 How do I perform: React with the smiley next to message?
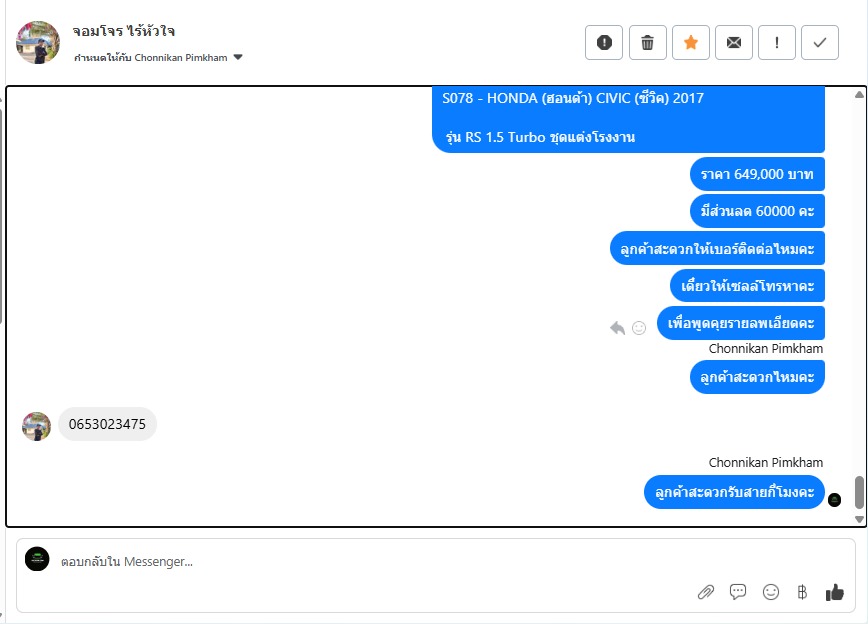point(639,328)
